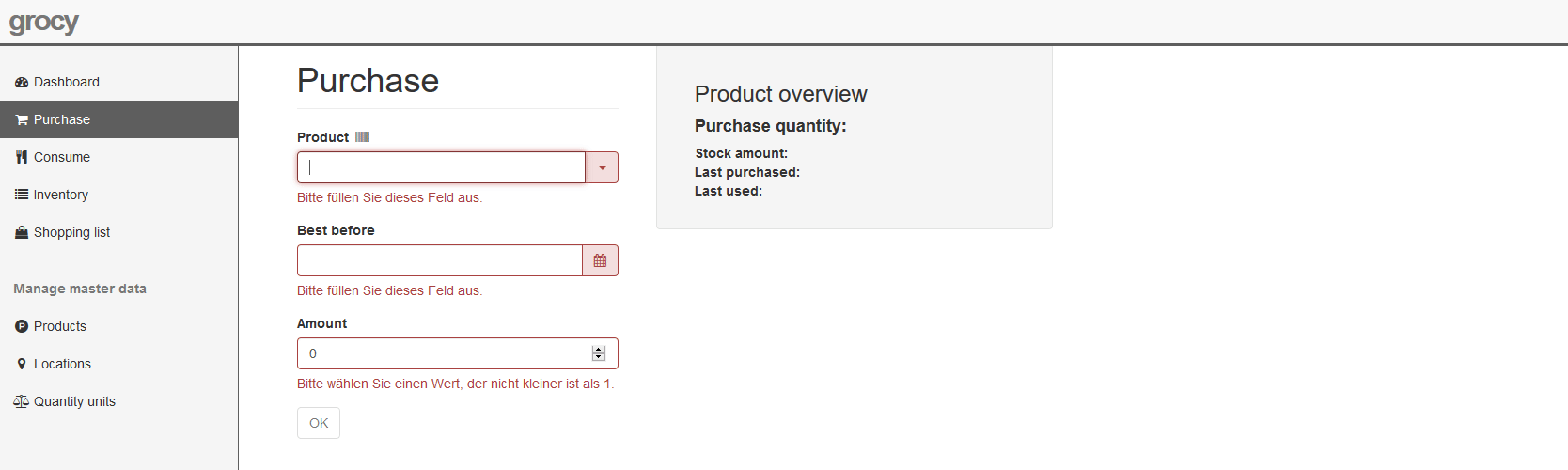Open the calendar picker for Best before
The image size is (1568, 470).
(600, 260)
